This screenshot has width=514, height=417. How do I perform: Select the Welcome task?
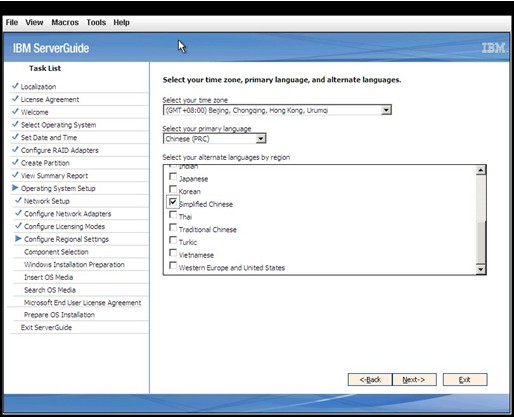[34, 112]
